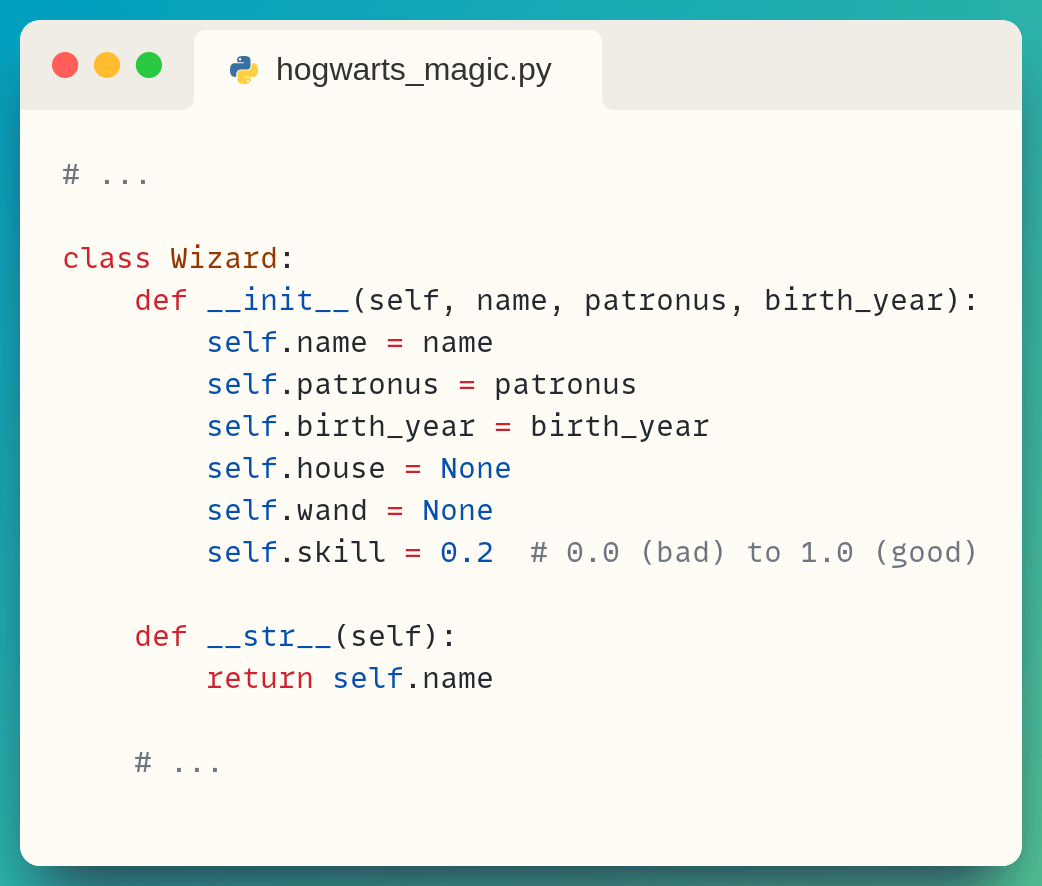The height and width of the screenshot is (886, 1042).
Task: Click patronus parameter in __init__ signature
Action: pos(655,300)
